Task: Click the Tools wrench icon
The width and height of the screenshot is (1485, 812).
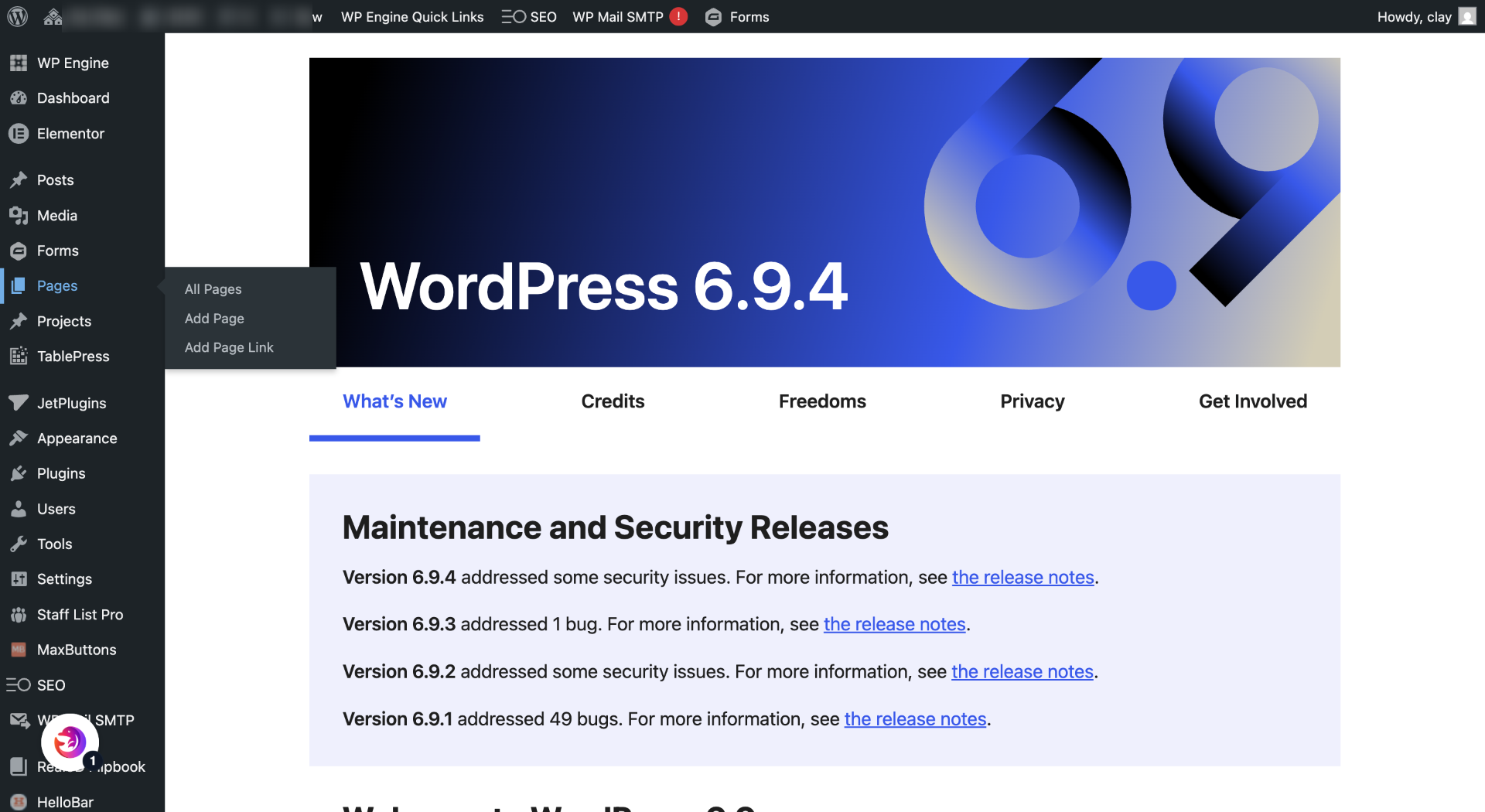Action: point(19,544)
